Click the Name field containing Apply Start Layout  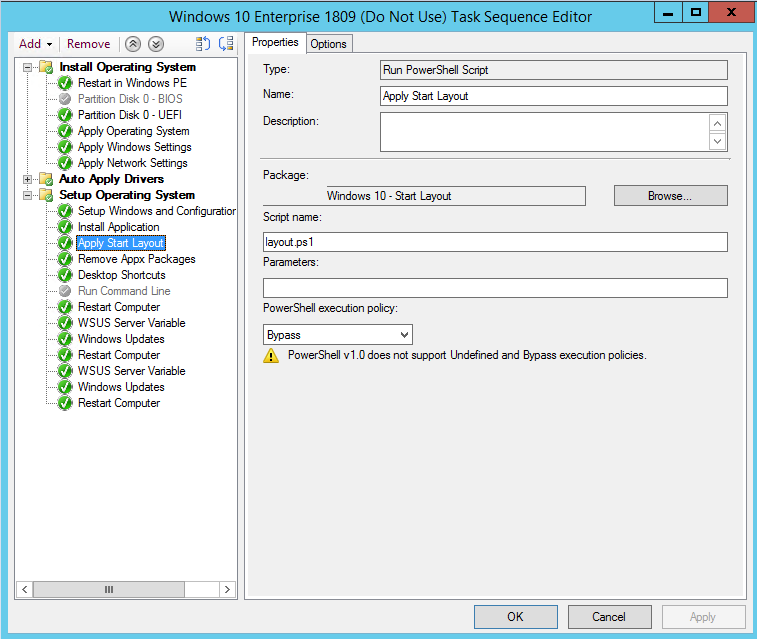(x=554, y=96)
